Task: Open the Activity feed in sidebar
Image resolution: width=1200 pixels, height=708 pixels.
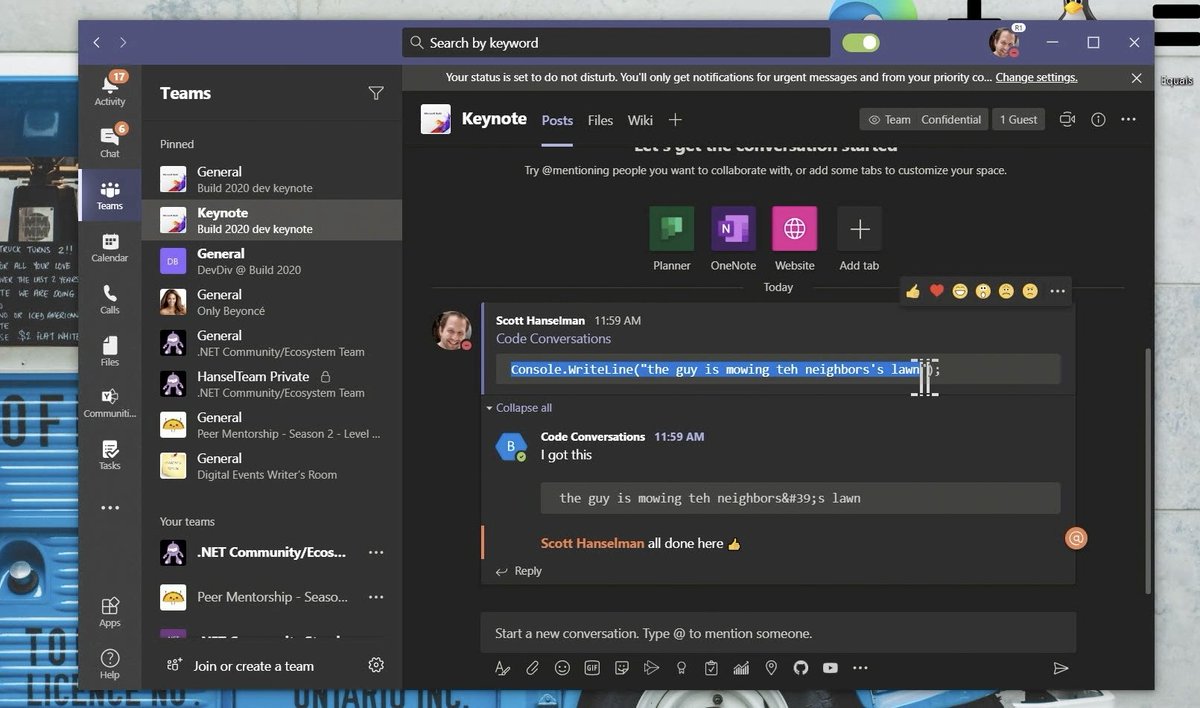Action: tap(110, 89)
